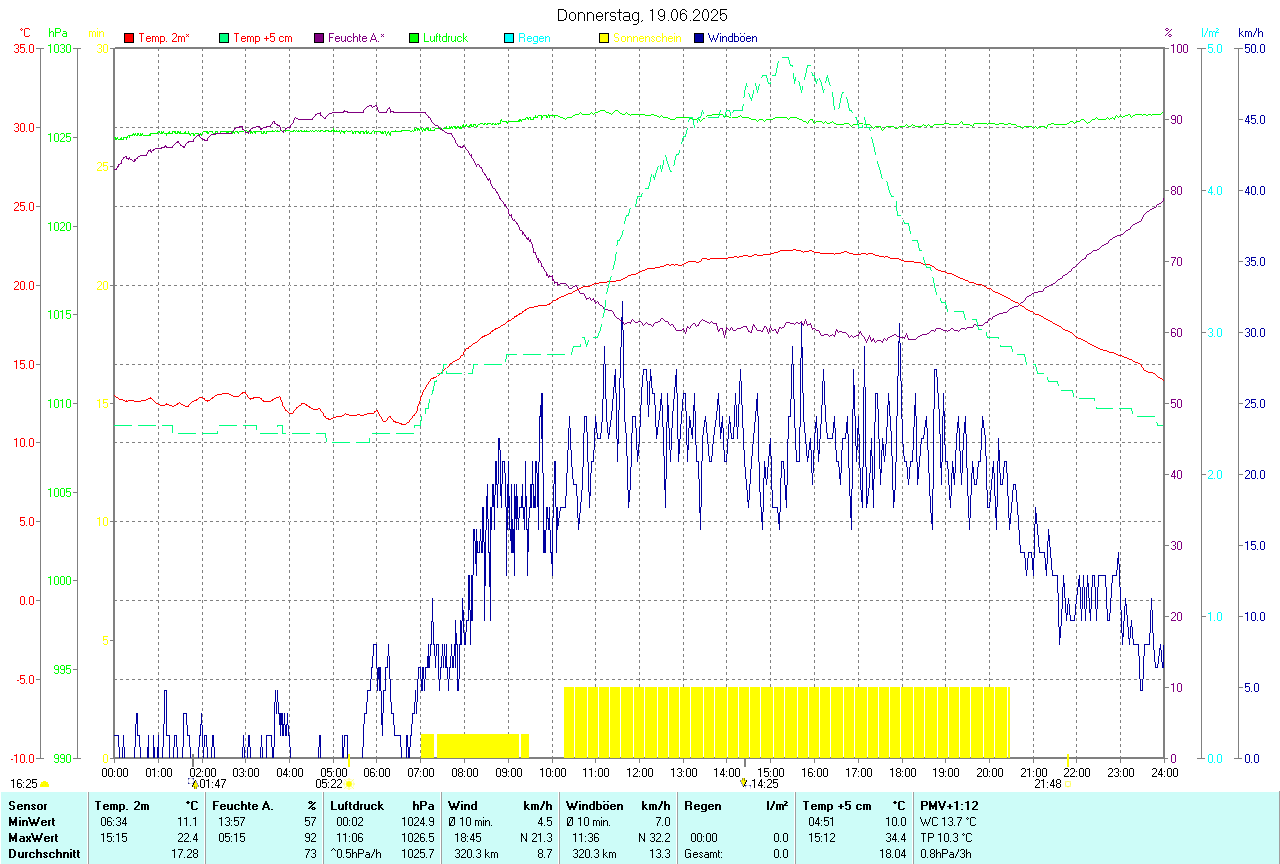Click the 14:25 marker below the time axis
Screen dimensions: 1280x864
tap(757, 784)
